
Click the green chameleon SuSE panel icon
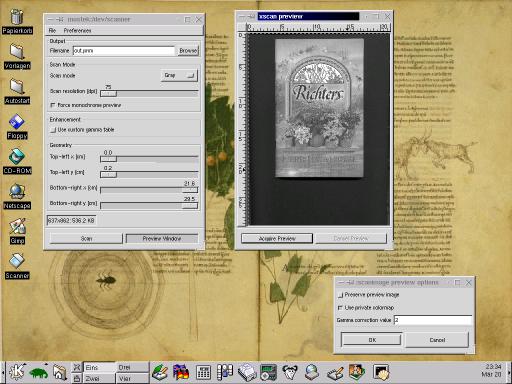[38, 373]
